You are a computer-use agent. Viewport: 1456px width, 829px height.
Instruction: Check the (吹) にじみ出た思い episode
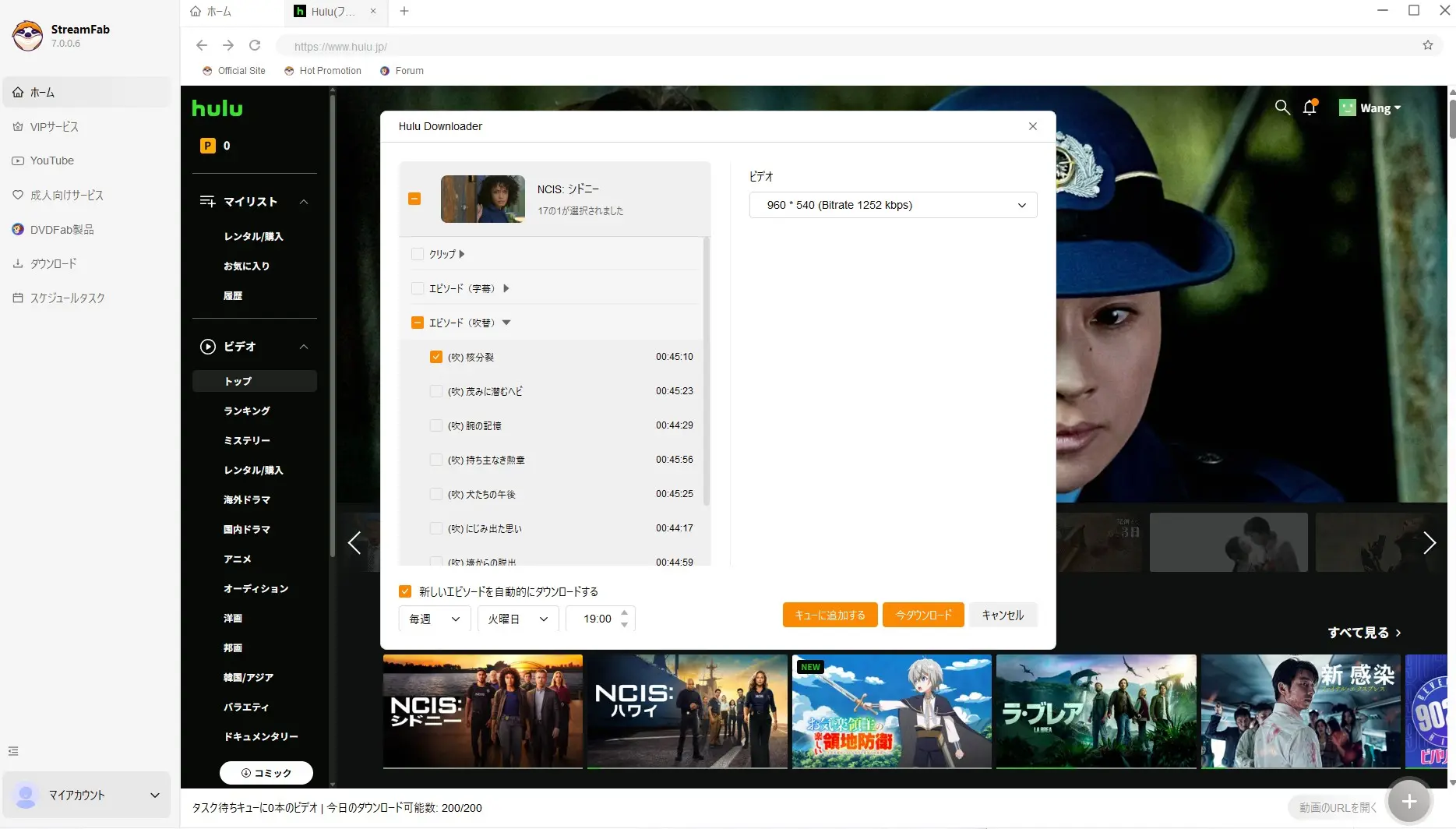click(x=436, y=528)
